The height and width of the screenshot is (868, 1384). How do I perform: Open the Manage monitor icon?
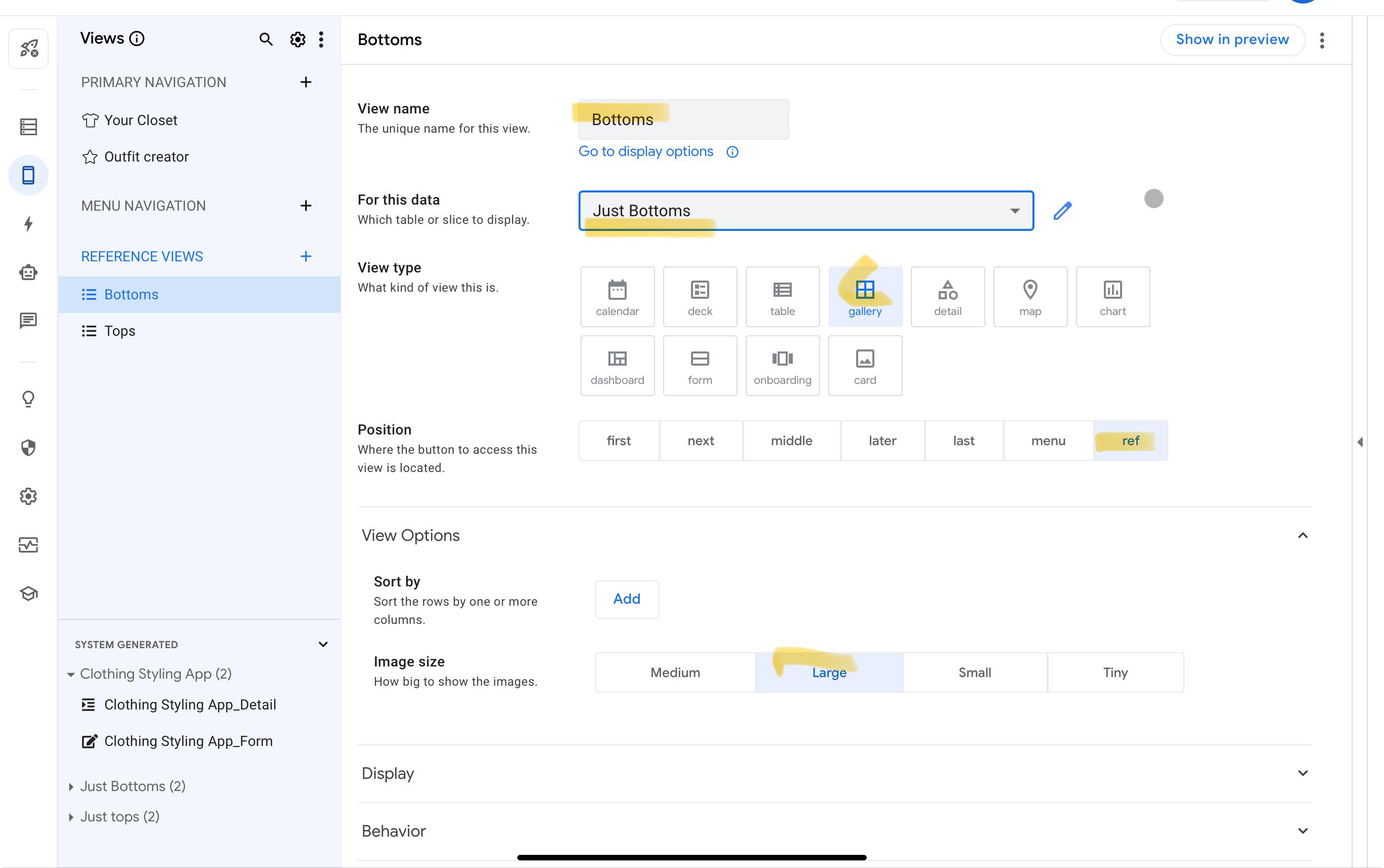point(29,545)
